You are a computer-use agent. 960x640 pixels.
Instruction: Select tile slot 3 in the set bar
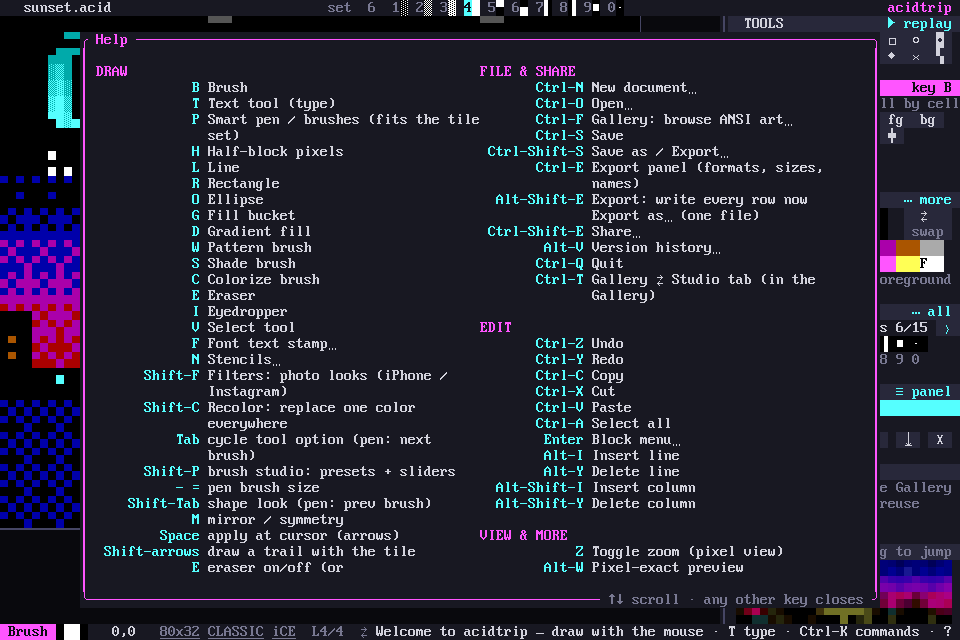(x=448, y=8)
